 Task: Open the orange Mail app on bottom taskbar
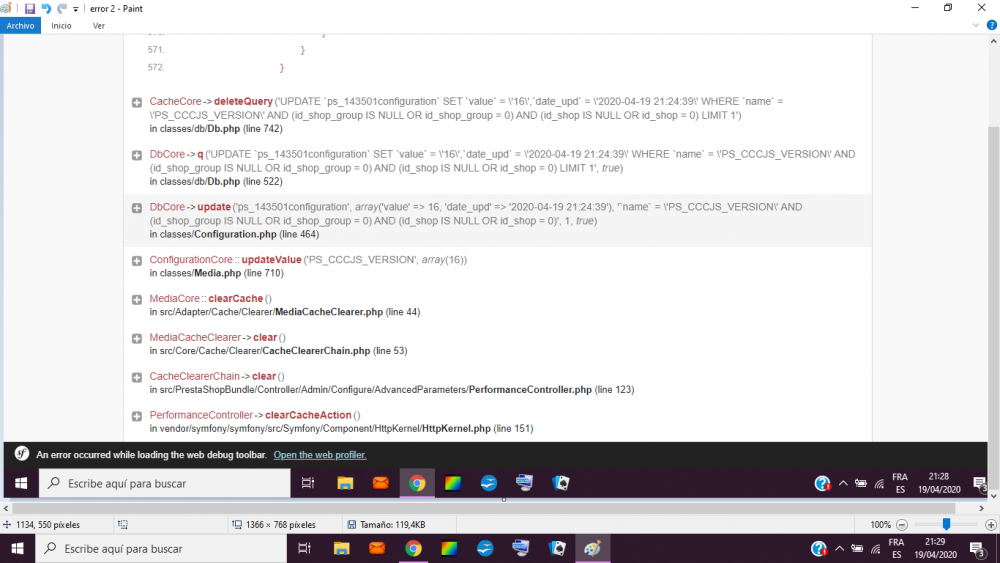pos(377,548)
